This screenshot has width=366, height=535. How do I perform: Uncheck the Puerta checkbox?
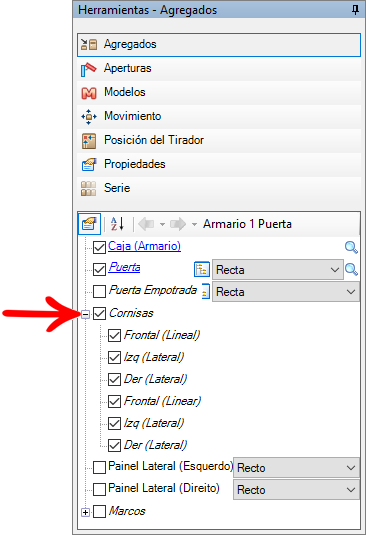click(99, 269)
